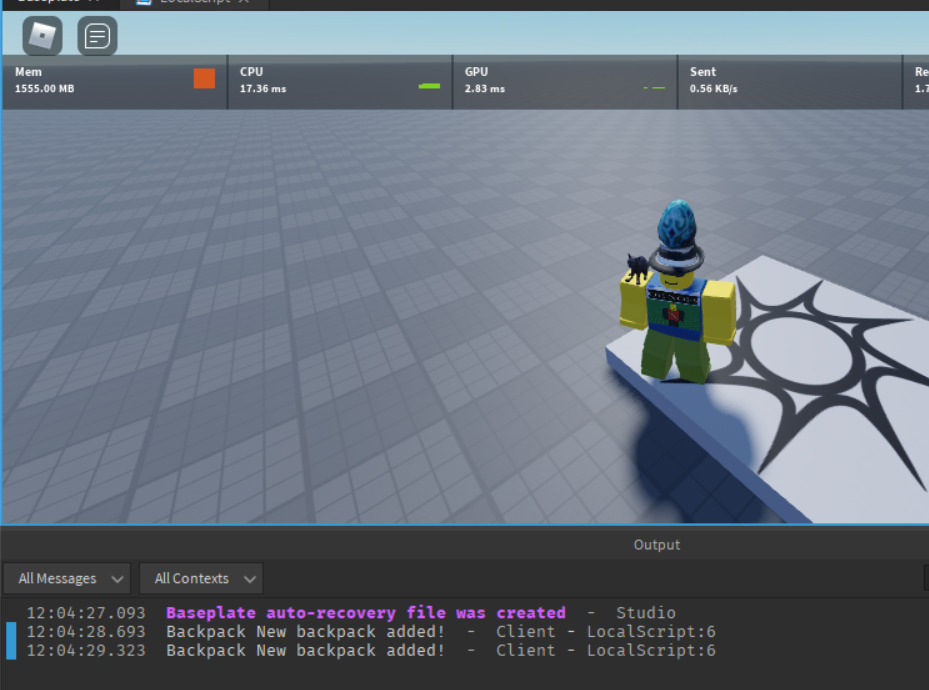Viewport: 929px width, 690px height.
Task: Click the green GPU graph line
Action: tap(654, 88)
